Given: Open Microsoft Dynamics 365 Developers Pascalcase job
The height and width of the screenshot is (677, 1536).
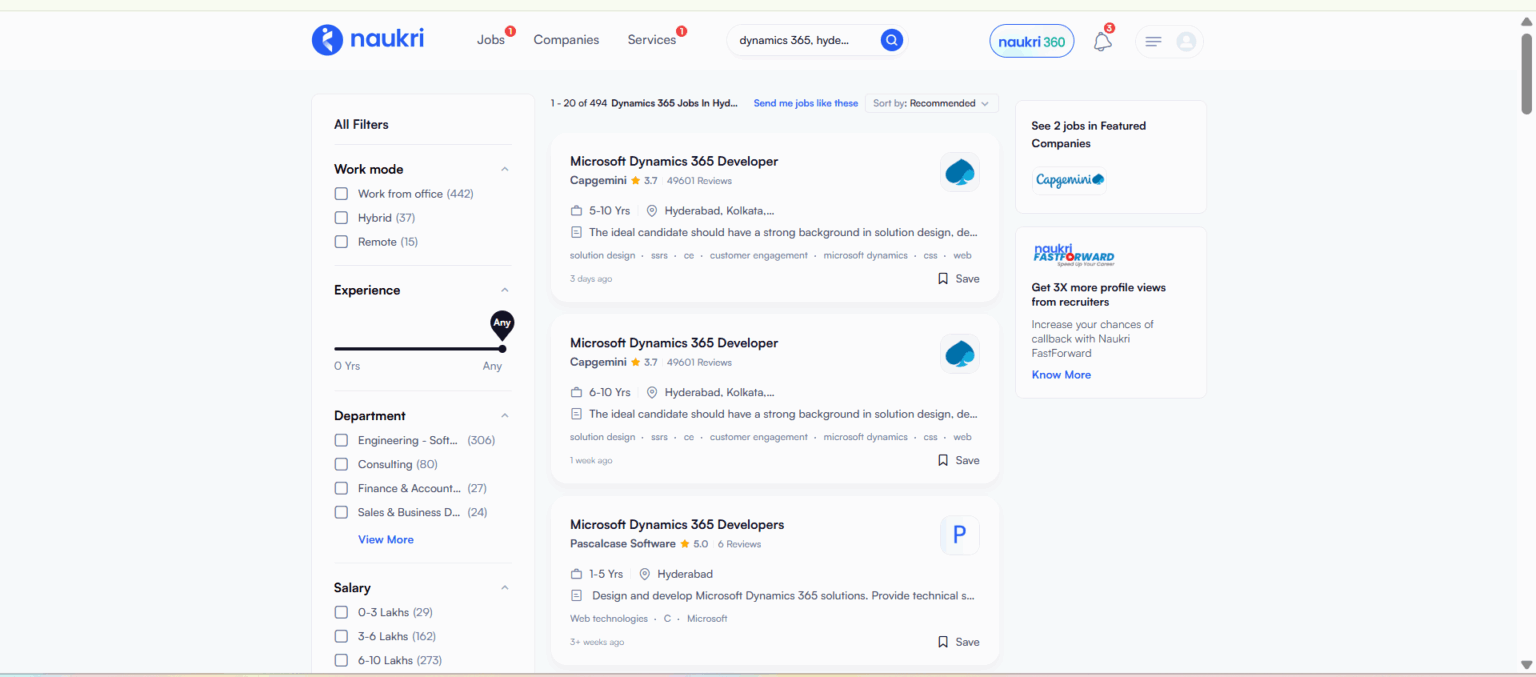Looking at the screenshot, I should pyautogui.click(x=677, y=524).
